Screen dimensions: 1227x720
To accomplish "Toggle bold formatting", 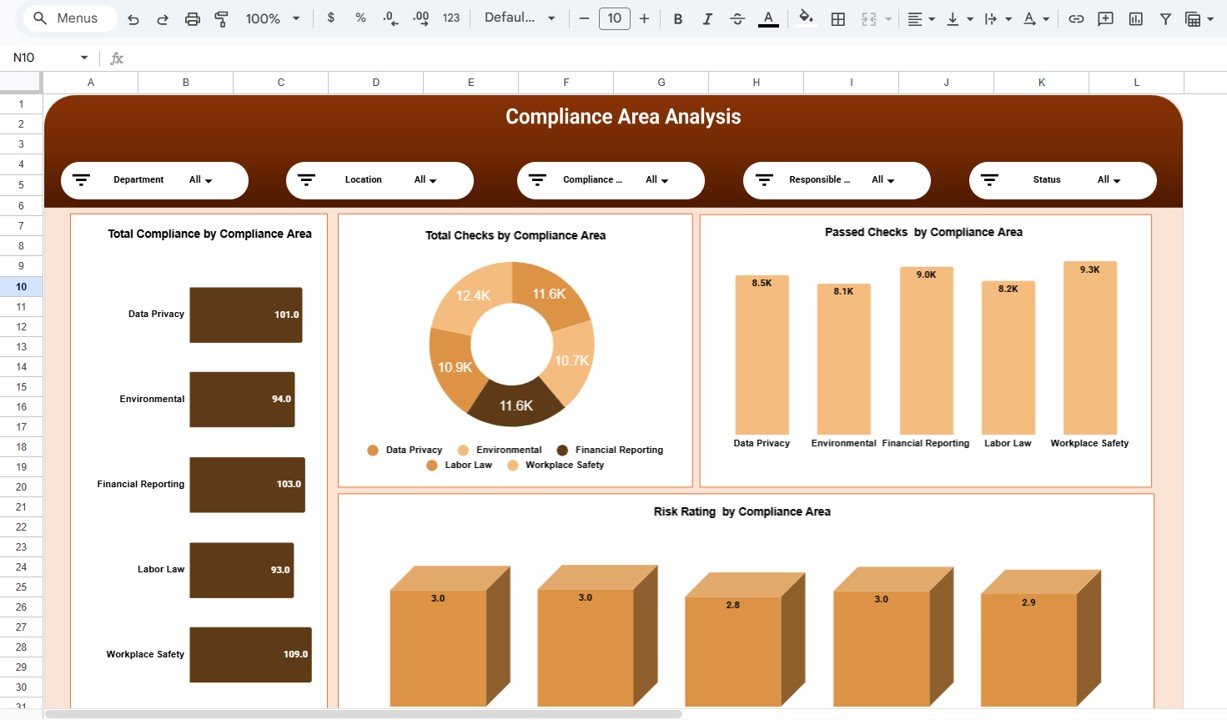I will coord(678,18).
